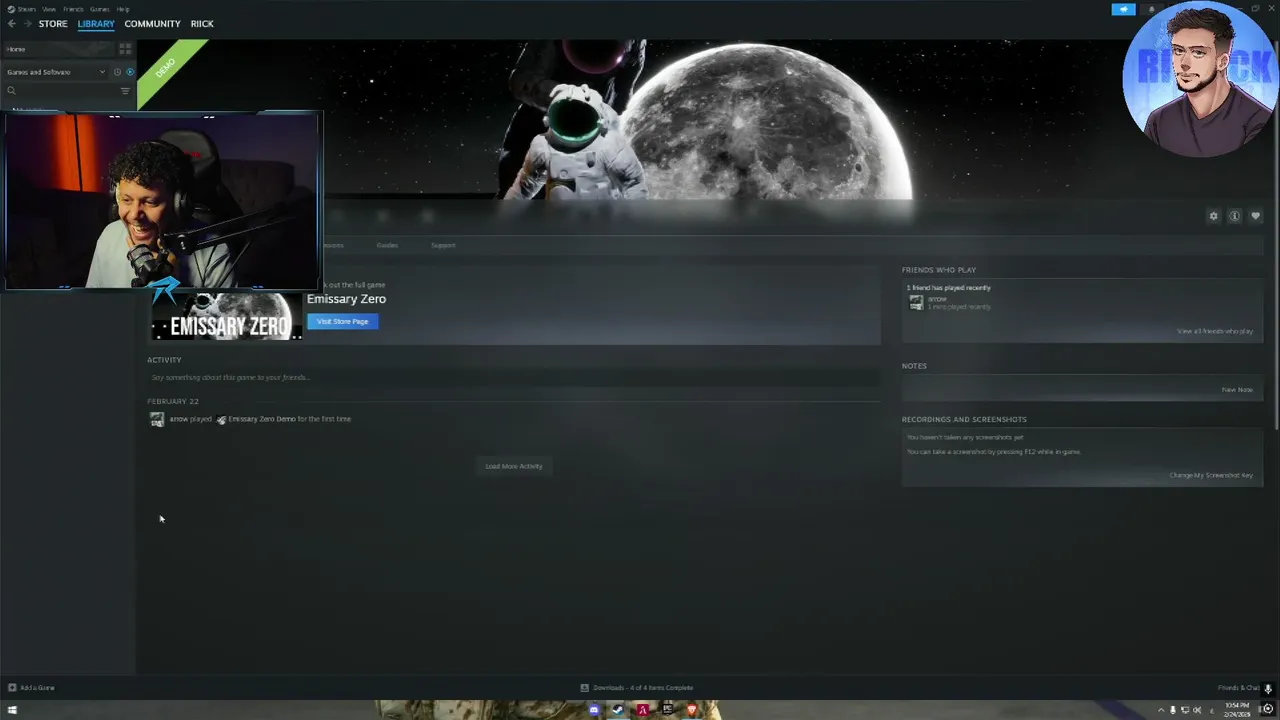
Task: Click the taskbar clock showing 10:54 PM
Action: click(1236, 710)
